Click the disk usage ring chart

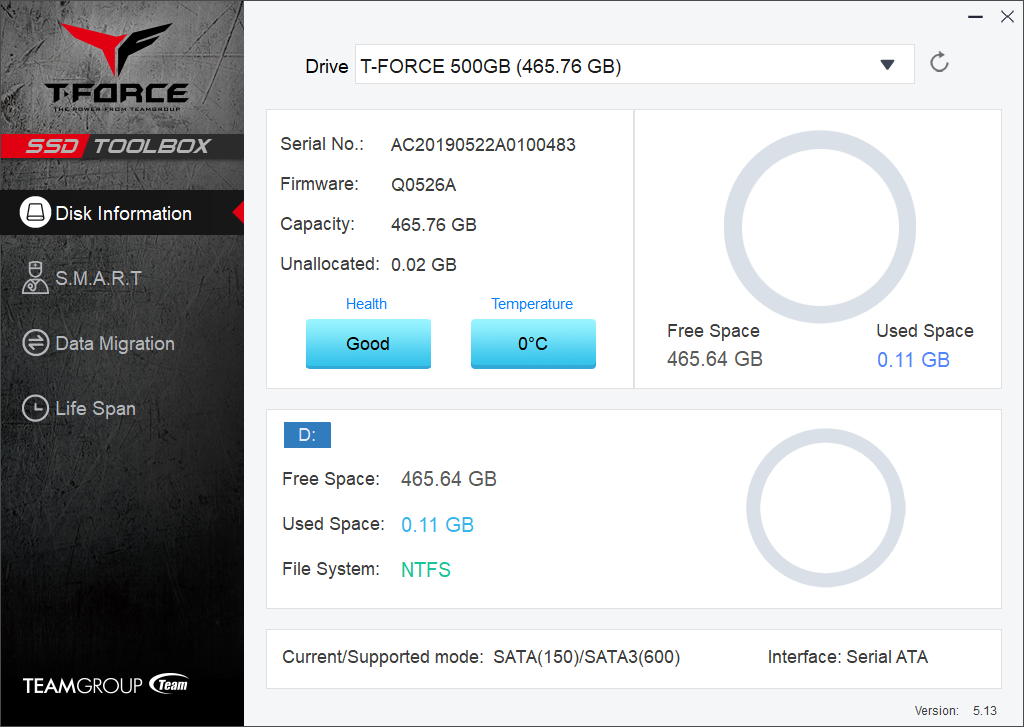(x=820, y=227)
